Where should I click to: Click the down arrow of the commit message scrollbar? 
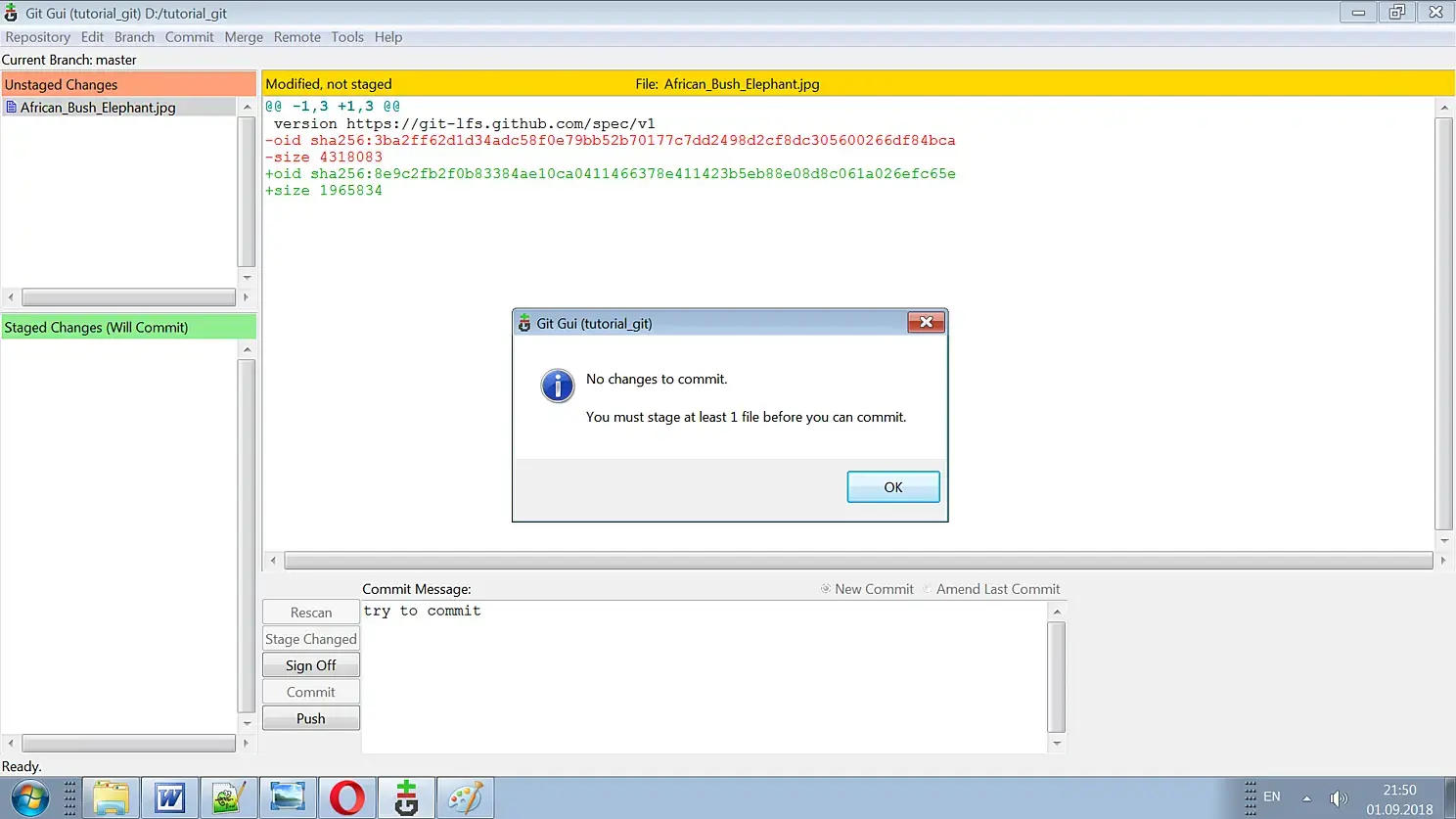1057,744
